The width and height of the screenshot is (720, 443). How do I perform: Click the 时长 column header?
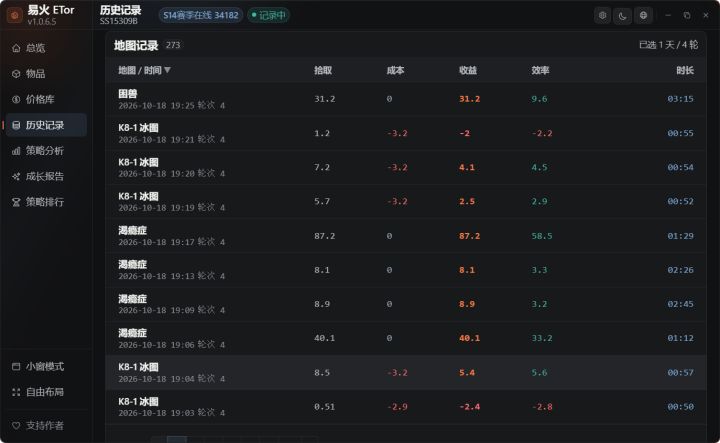(685, 70)
